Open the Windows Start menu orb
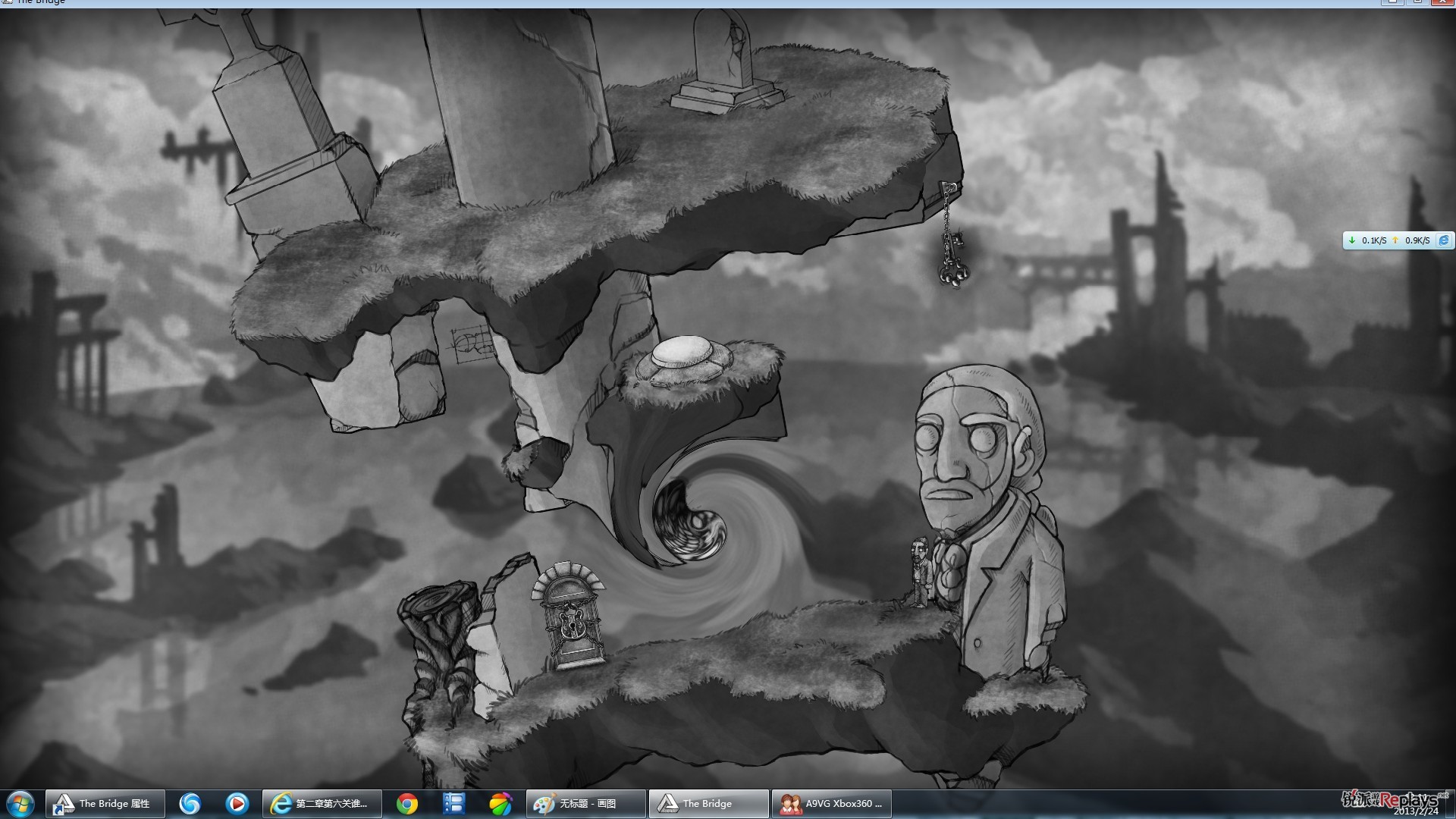The height and width of the screenshot is (819, 1456). click(20, 804)
